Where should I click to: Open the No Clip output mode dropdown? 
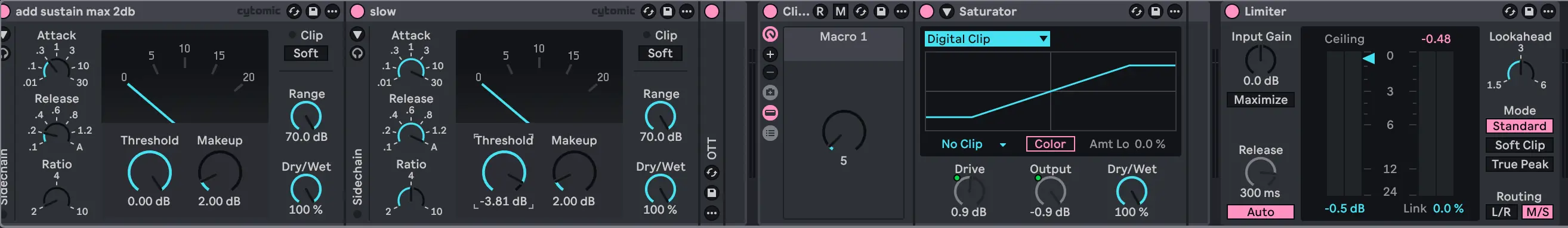click(973, 144)
